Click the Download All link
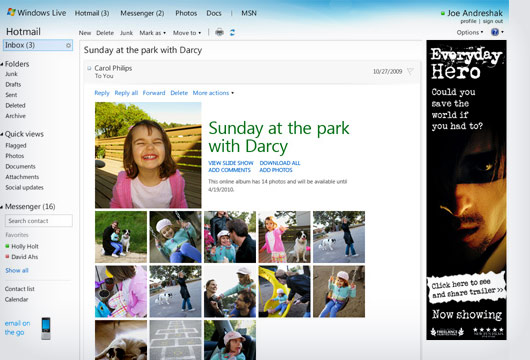The width and height of the screenshot is (530, 360). point(280,163)
